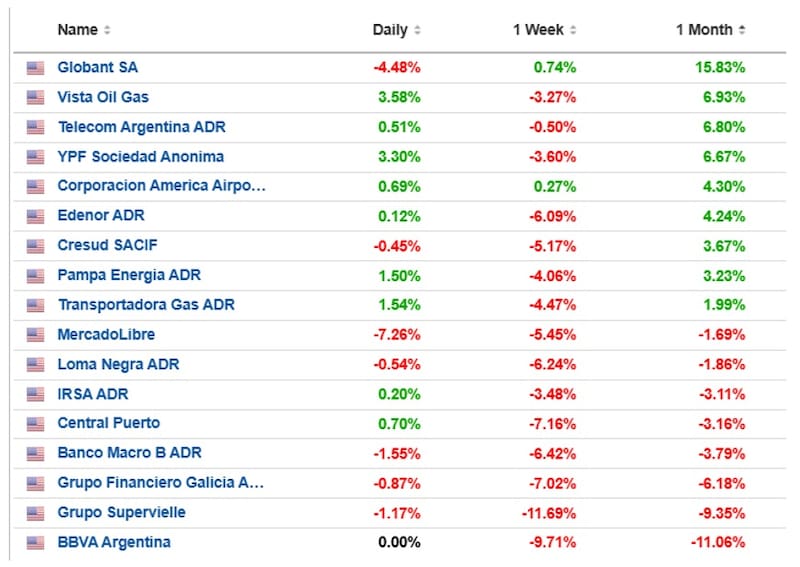Sort the table by Name column arrows
The height and width of the screenshot is (567, 800).
pyautogui.click(x=107, y=30)
